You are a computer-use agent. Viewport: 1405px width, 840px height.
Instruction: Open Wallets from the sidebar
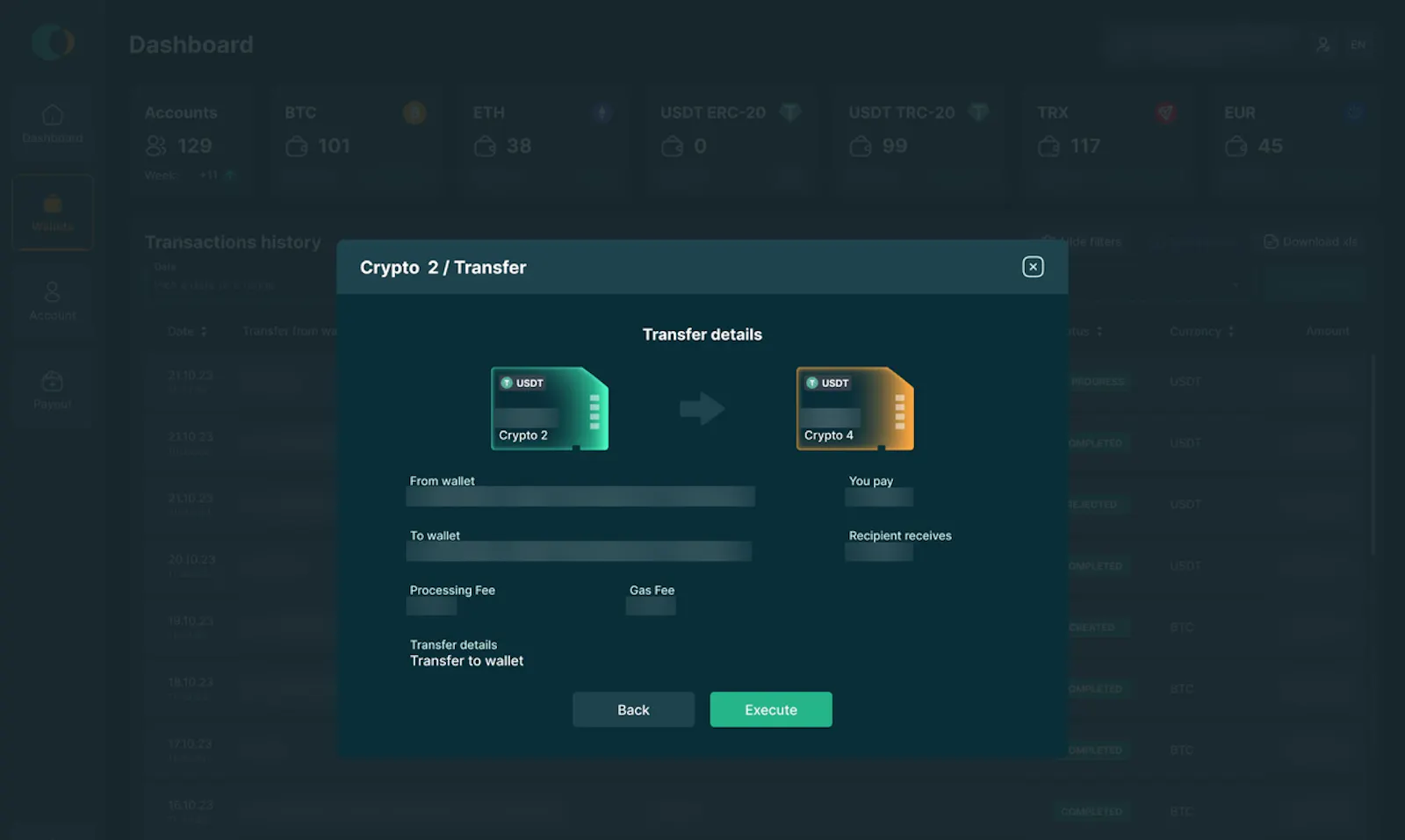[53, 212]
